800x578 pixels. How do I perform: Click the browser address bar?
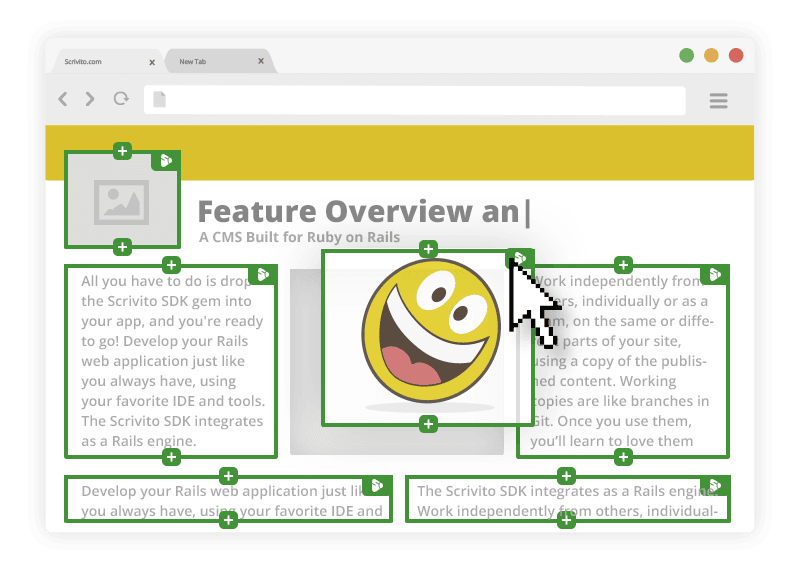[415, 100]
